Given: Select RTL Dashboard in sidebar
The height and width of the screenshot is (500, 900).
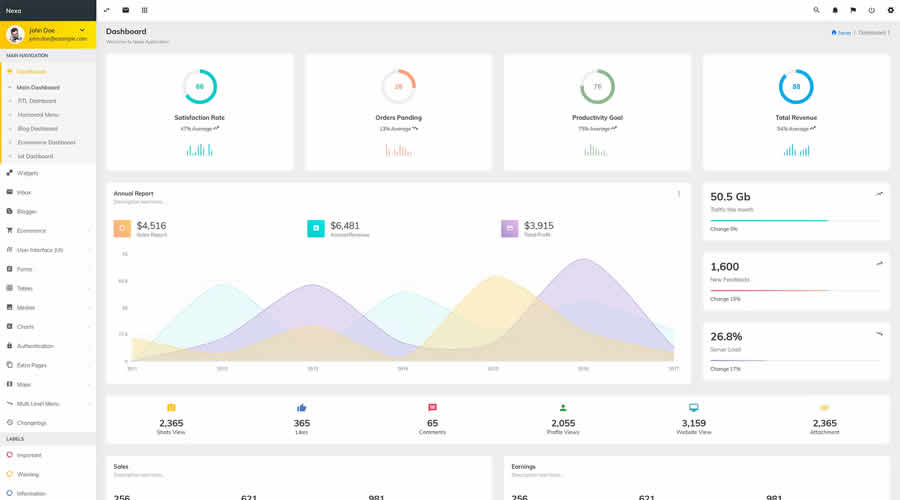Looking at the screenshot, I should 37,101.
